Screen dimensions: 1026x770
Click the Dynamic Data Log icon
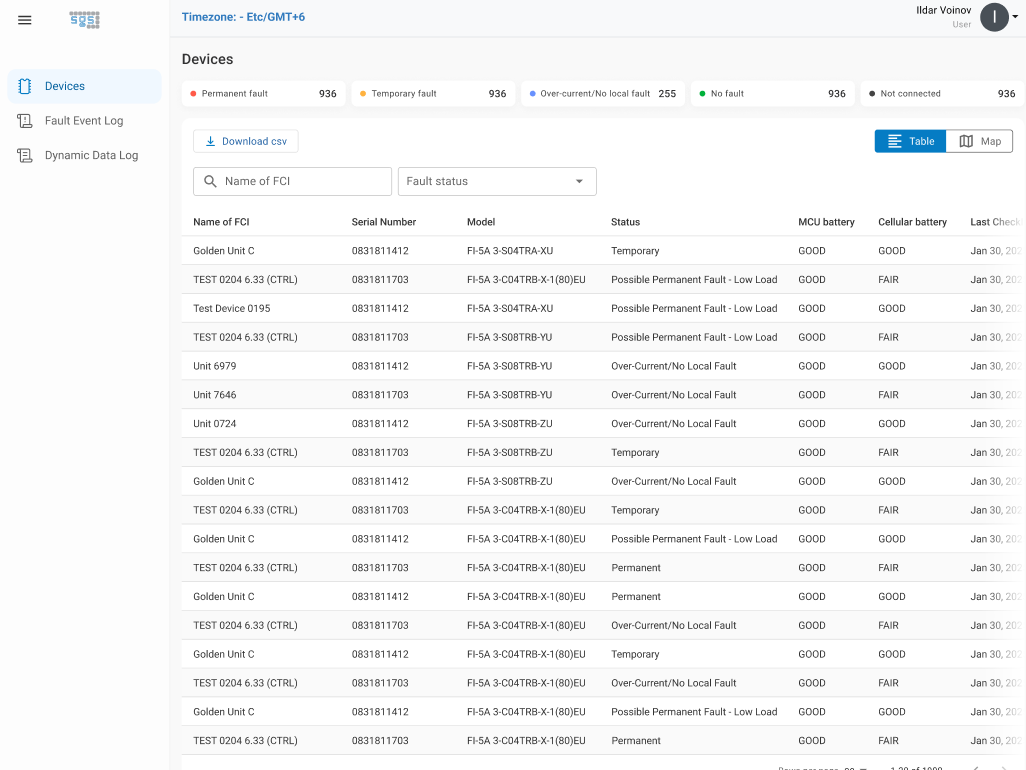(x=25, y=156)
